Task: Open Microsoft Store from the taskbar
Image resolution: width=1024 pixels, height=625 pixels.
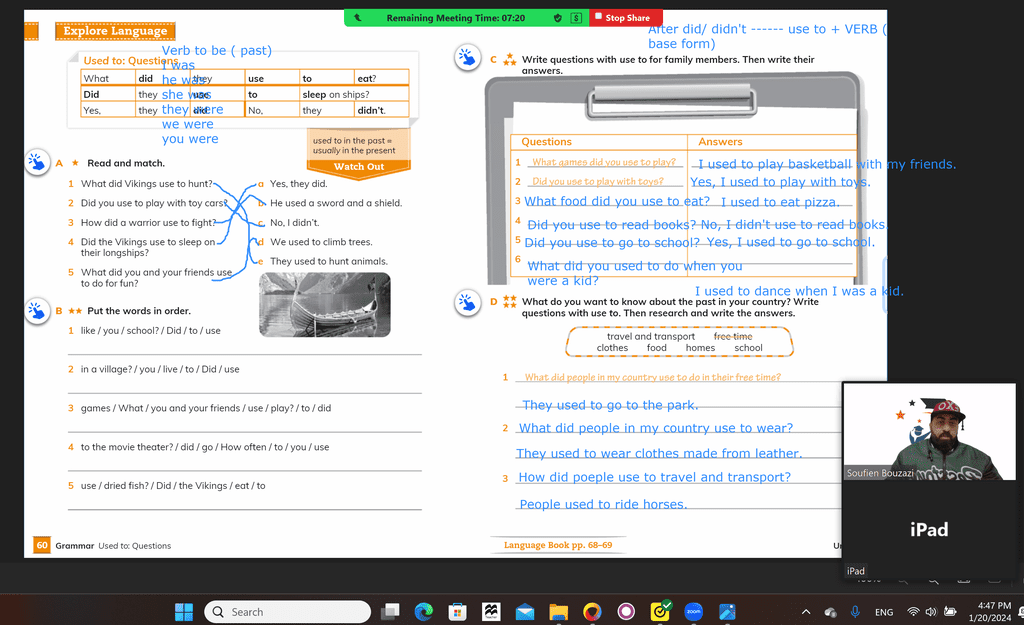Action: [457, 612]
